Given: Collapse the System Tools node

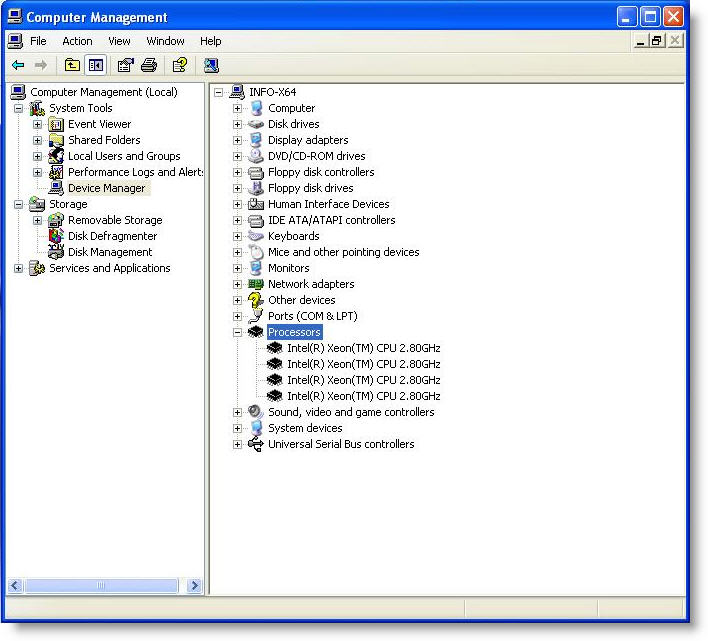Looking at the screenshot, I should [19, 108].
